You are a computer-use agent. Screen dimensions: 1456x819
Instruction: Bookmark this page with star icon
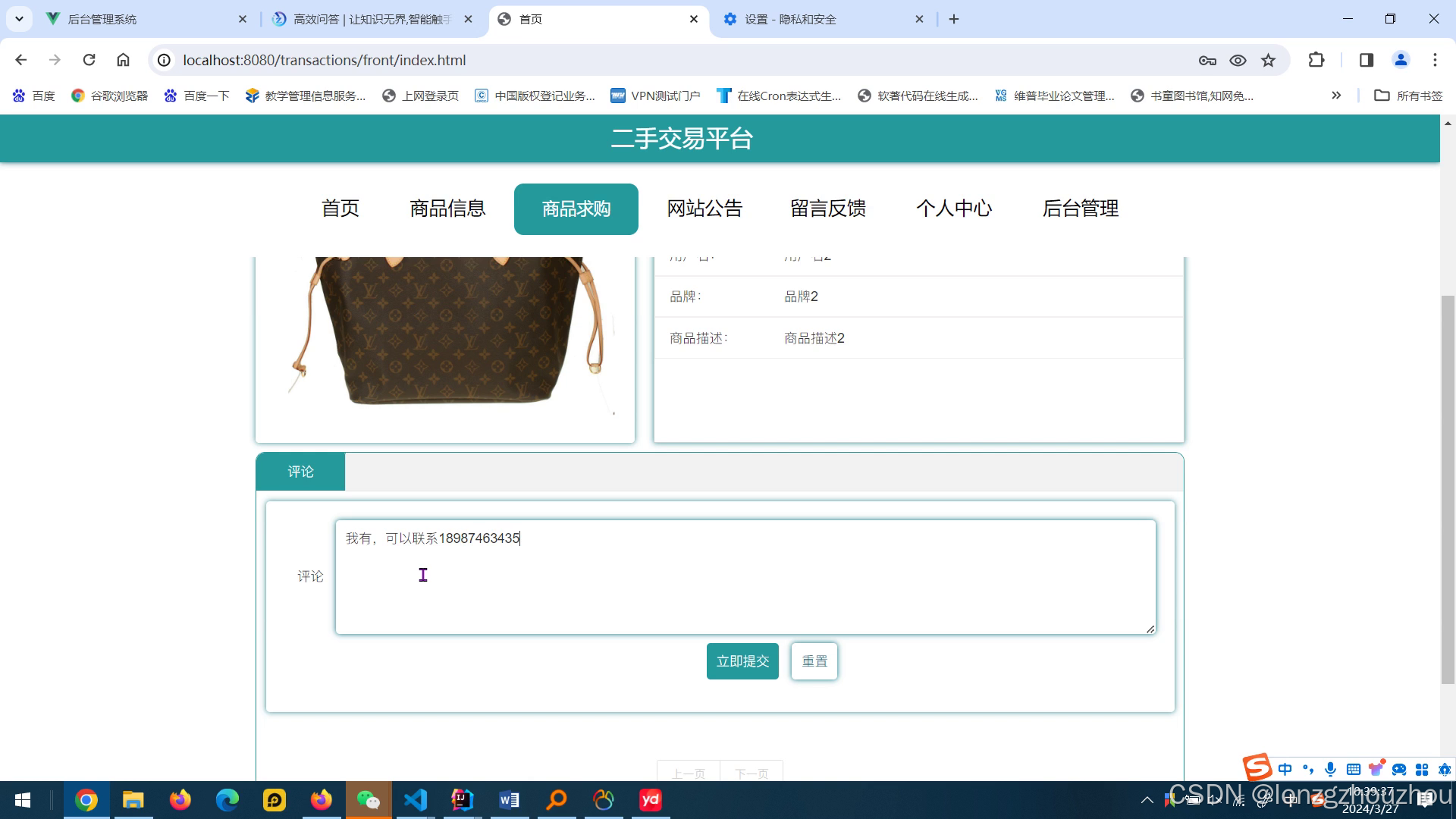point(1268,60)
